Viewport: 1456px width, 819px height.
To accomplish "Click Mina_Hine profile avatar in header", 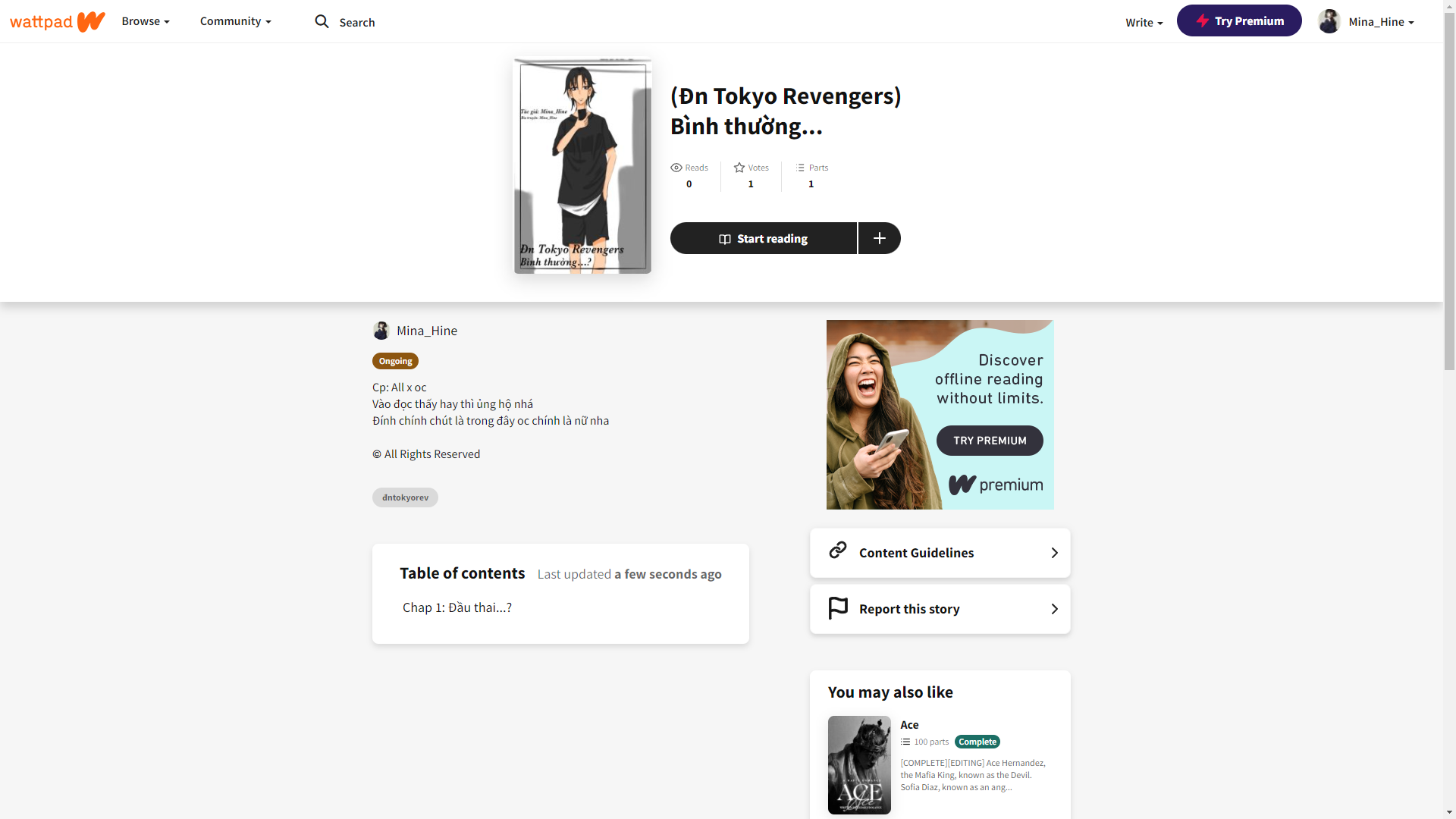I will [x=1329, y=21].
